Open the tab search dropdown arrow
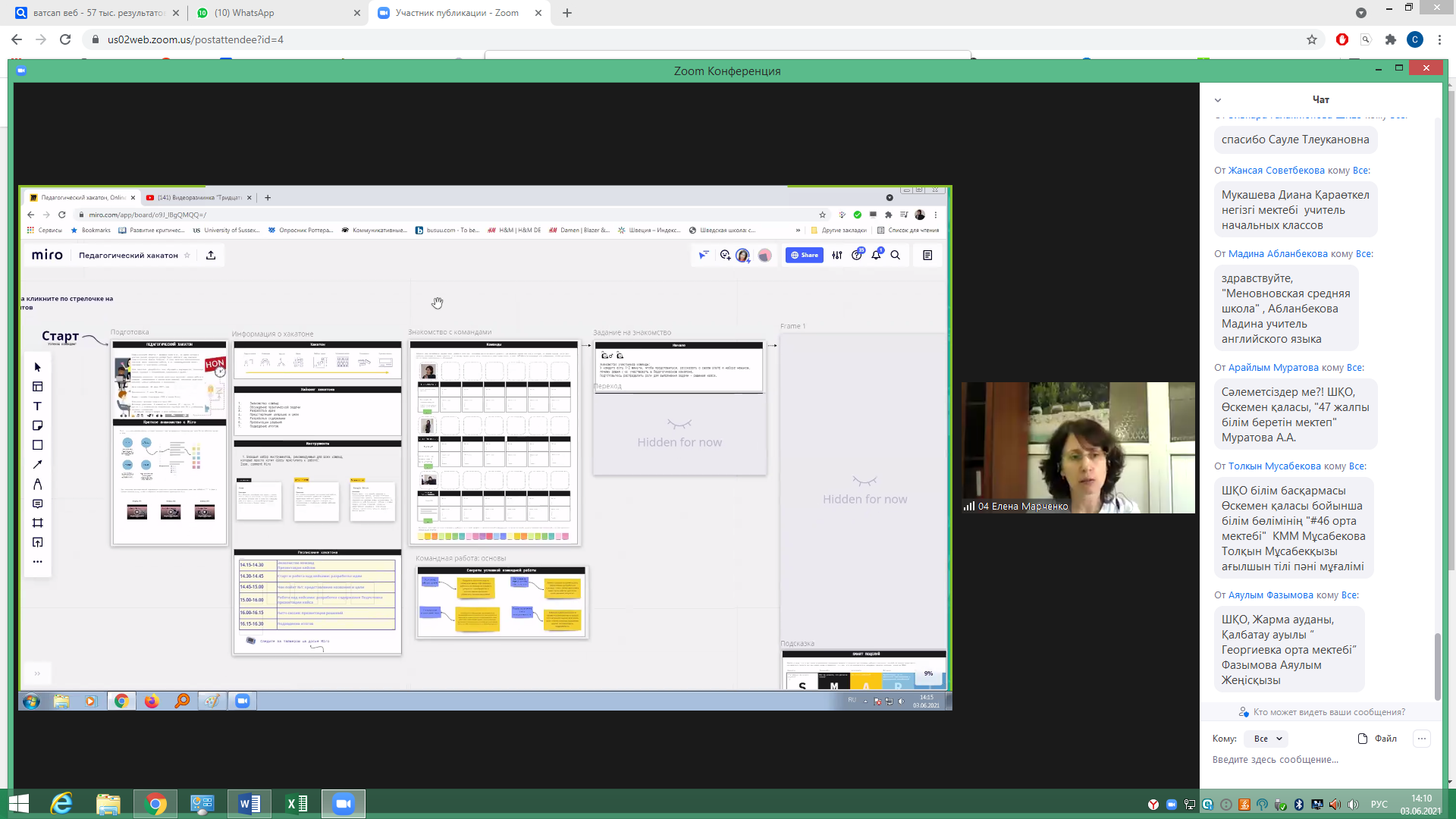The width and height of the screenshot is (1456, 819). [1361, 13]
